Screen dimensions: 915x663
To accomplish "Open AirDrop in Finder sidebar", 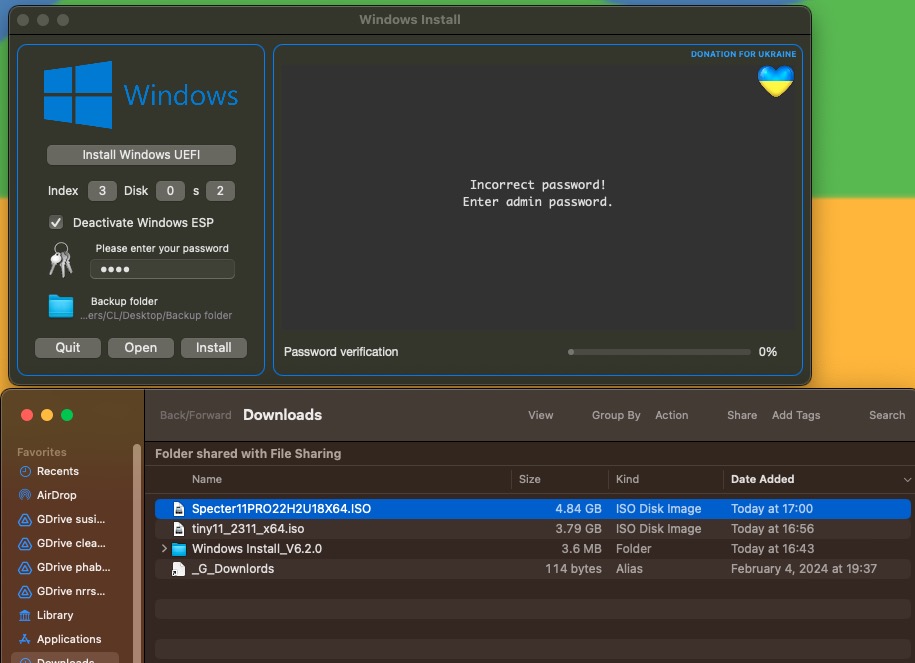I will (x=56, y=495).
